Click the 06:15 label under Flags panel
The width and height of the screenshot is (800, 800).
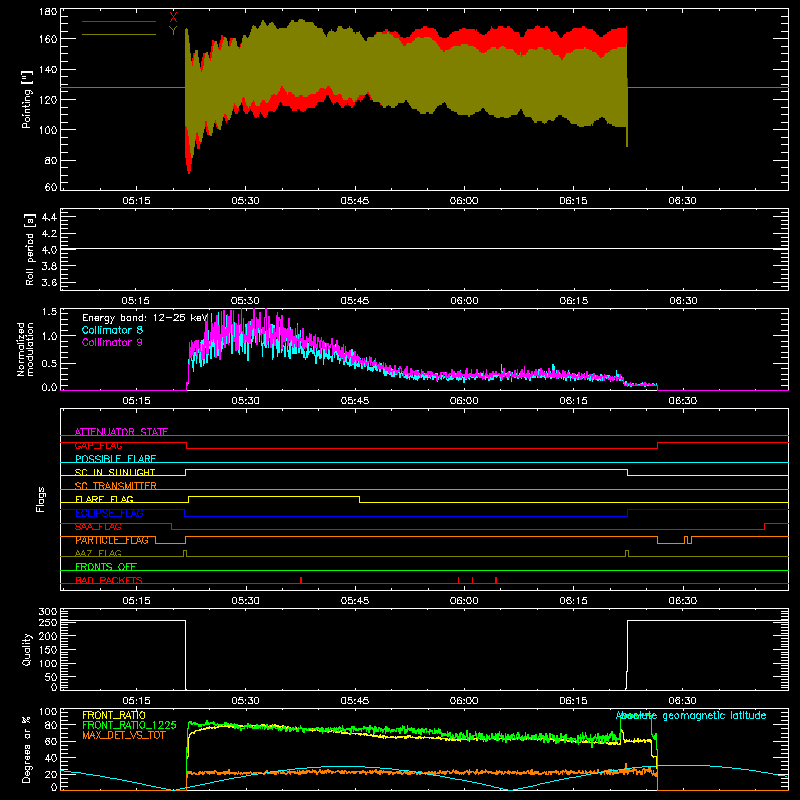point(573,601)
